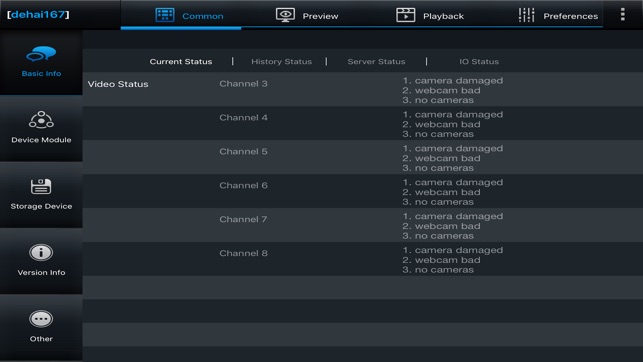Click Channel 3 'camera damaged' text
Viewport: 643px width, 362px height.
pos(453,81)
